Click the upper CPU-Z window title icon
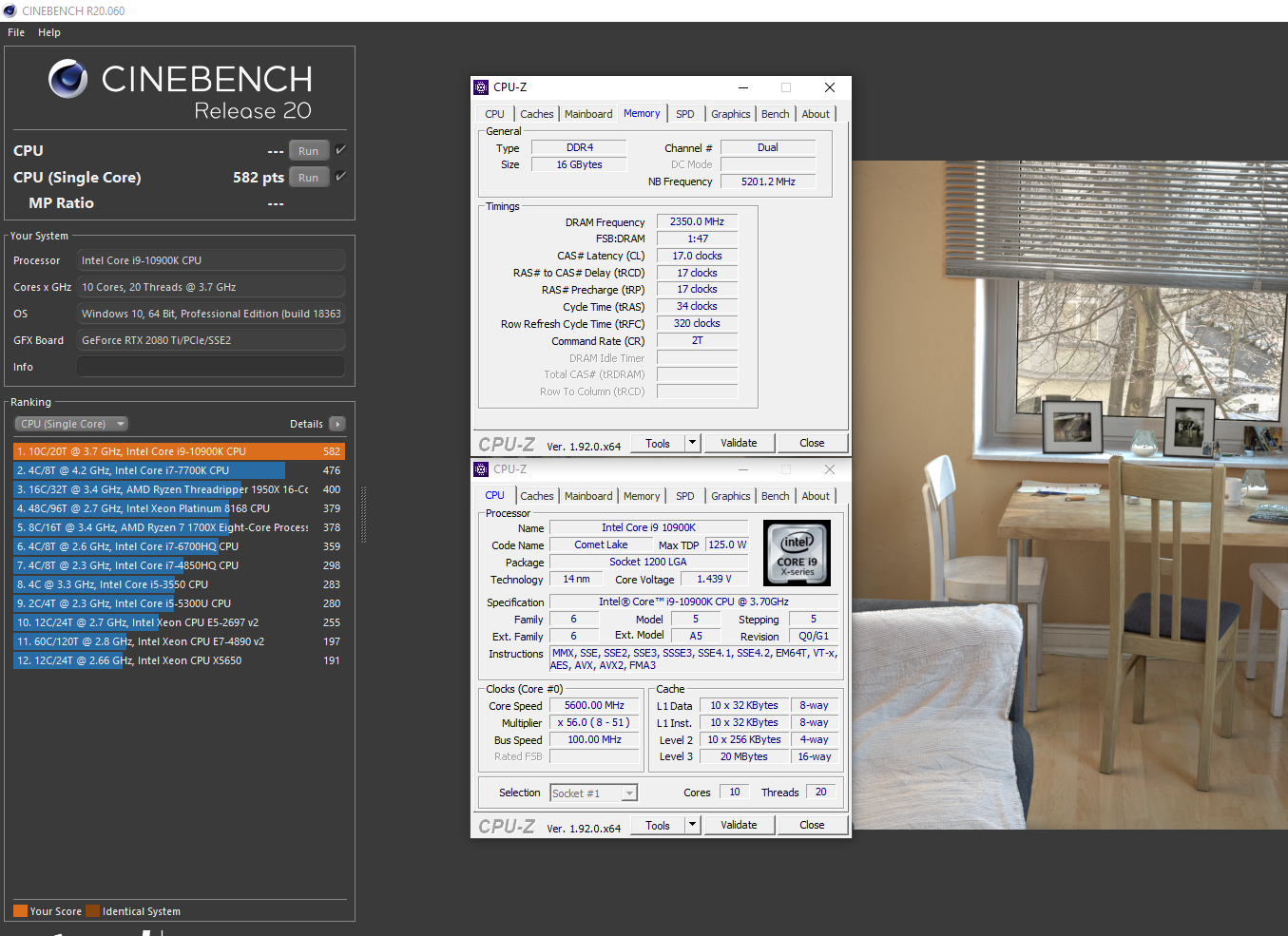 point(481,87)
